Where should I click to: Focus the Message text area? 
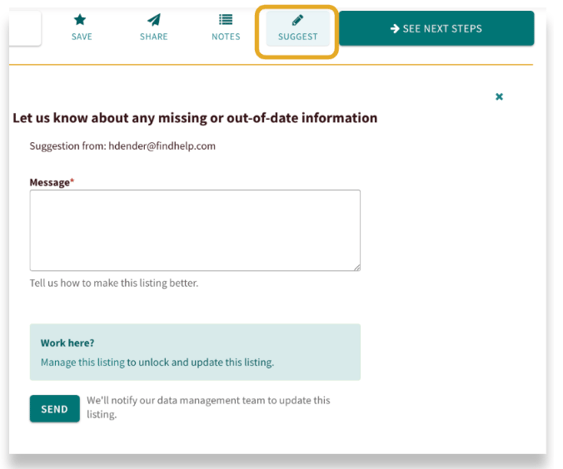[x=195, y=230]
